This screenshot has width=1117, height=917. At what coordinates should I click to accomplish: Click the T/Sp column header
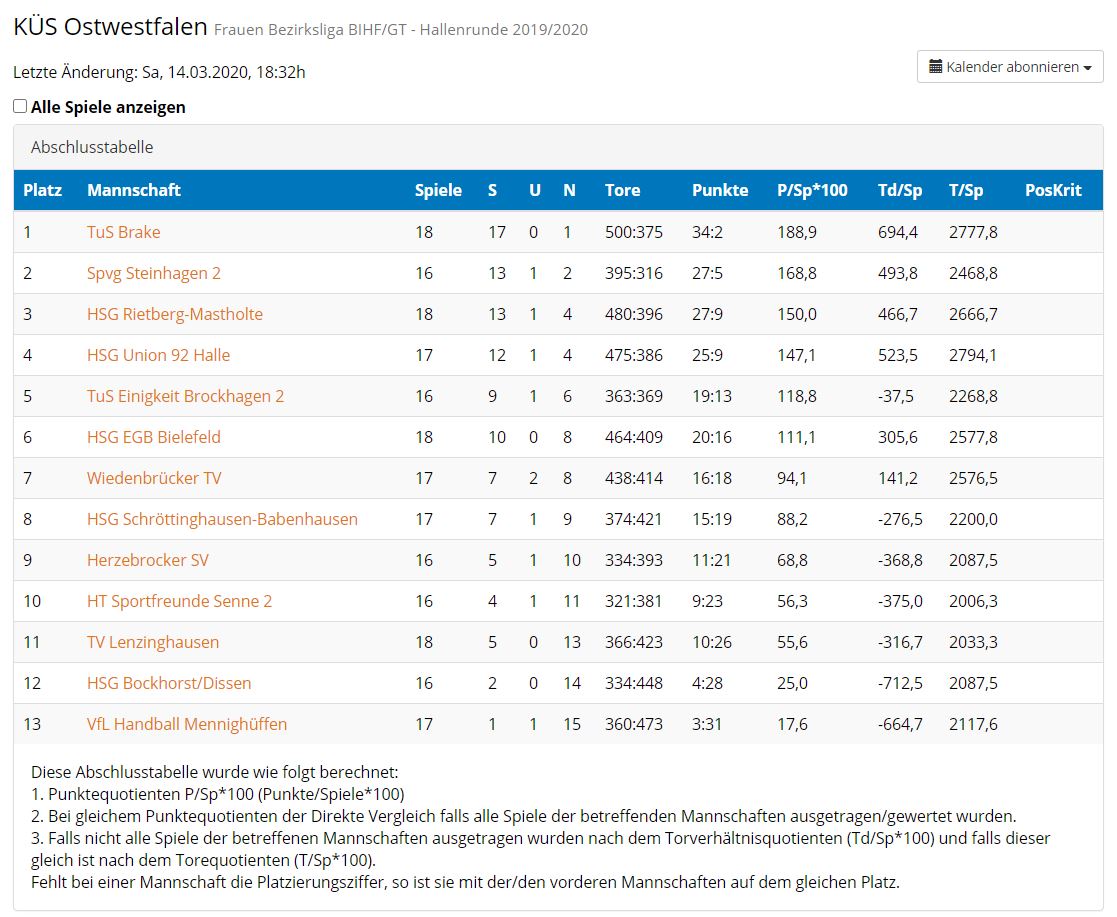(966, 190)
